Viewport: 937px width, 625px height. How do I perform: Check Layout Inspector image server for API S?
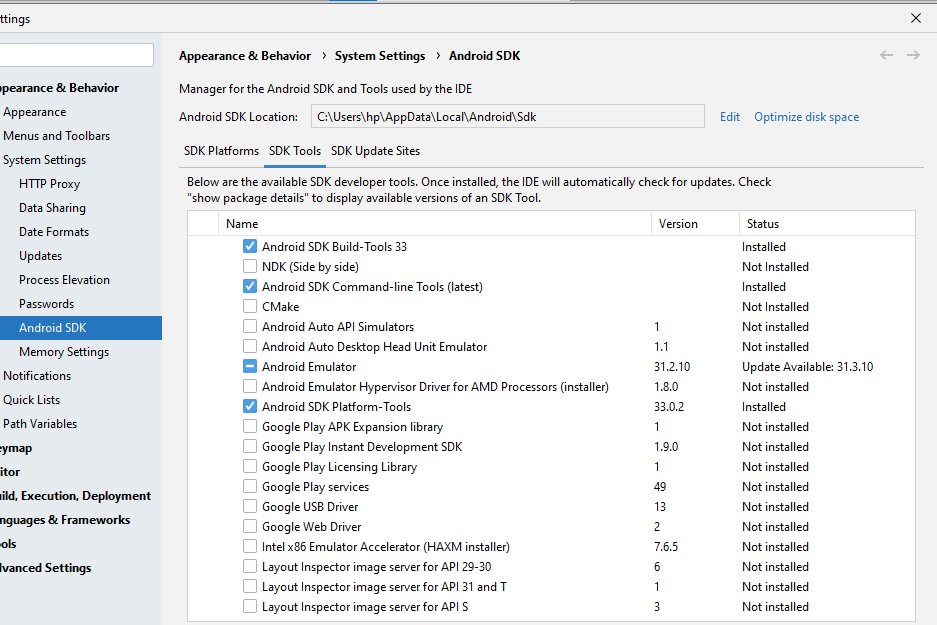point(250,606)
